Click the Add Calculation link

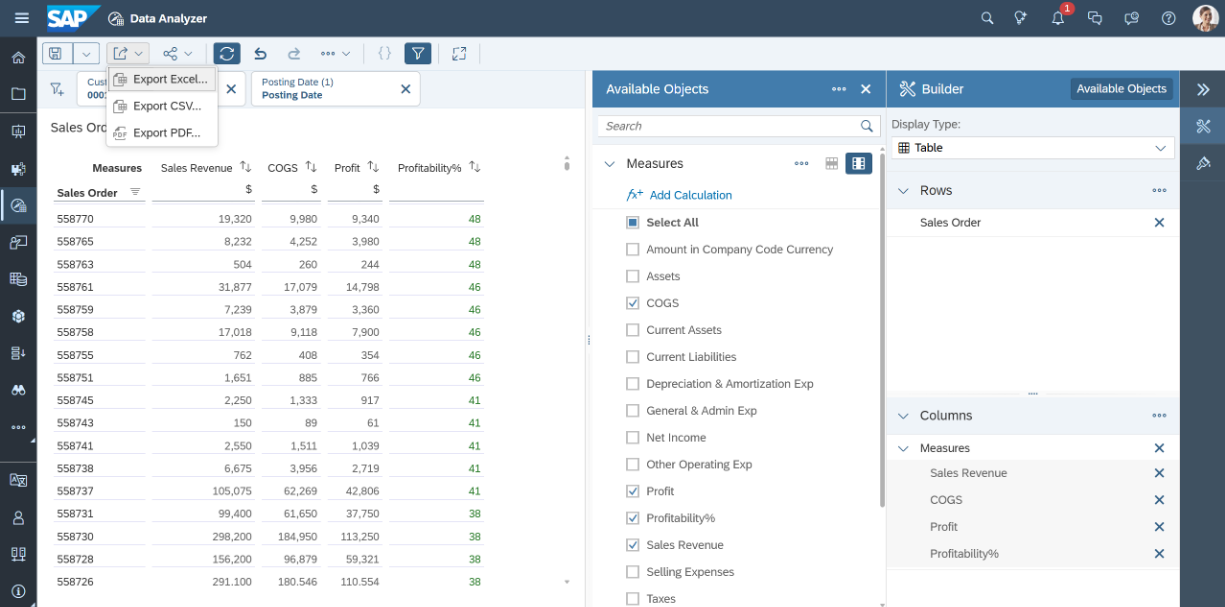(x=690, y=195)
